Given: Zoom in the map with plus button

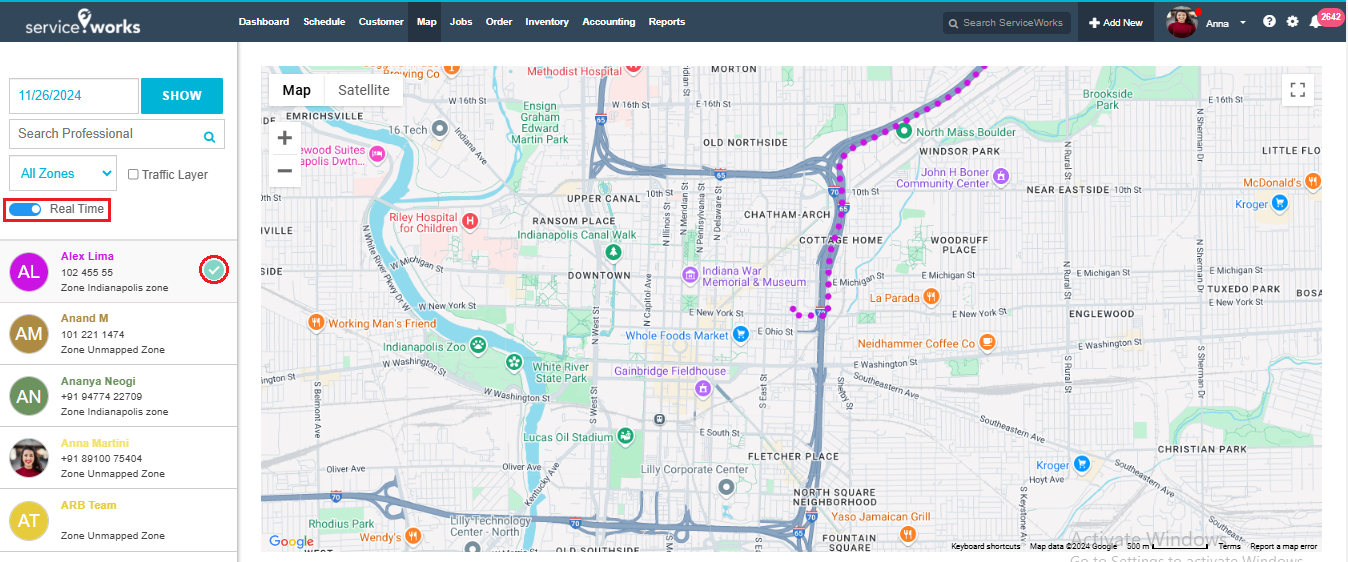Looking at the screenshot, I should (284, 138).
